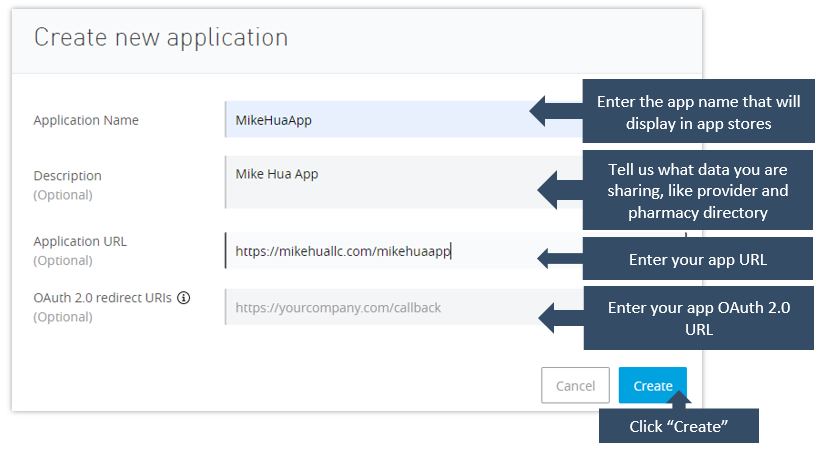This screenshot has width=831, height=452.
Task: Click the arrow pointing at the Description field
Action: [x=562, y=185]
